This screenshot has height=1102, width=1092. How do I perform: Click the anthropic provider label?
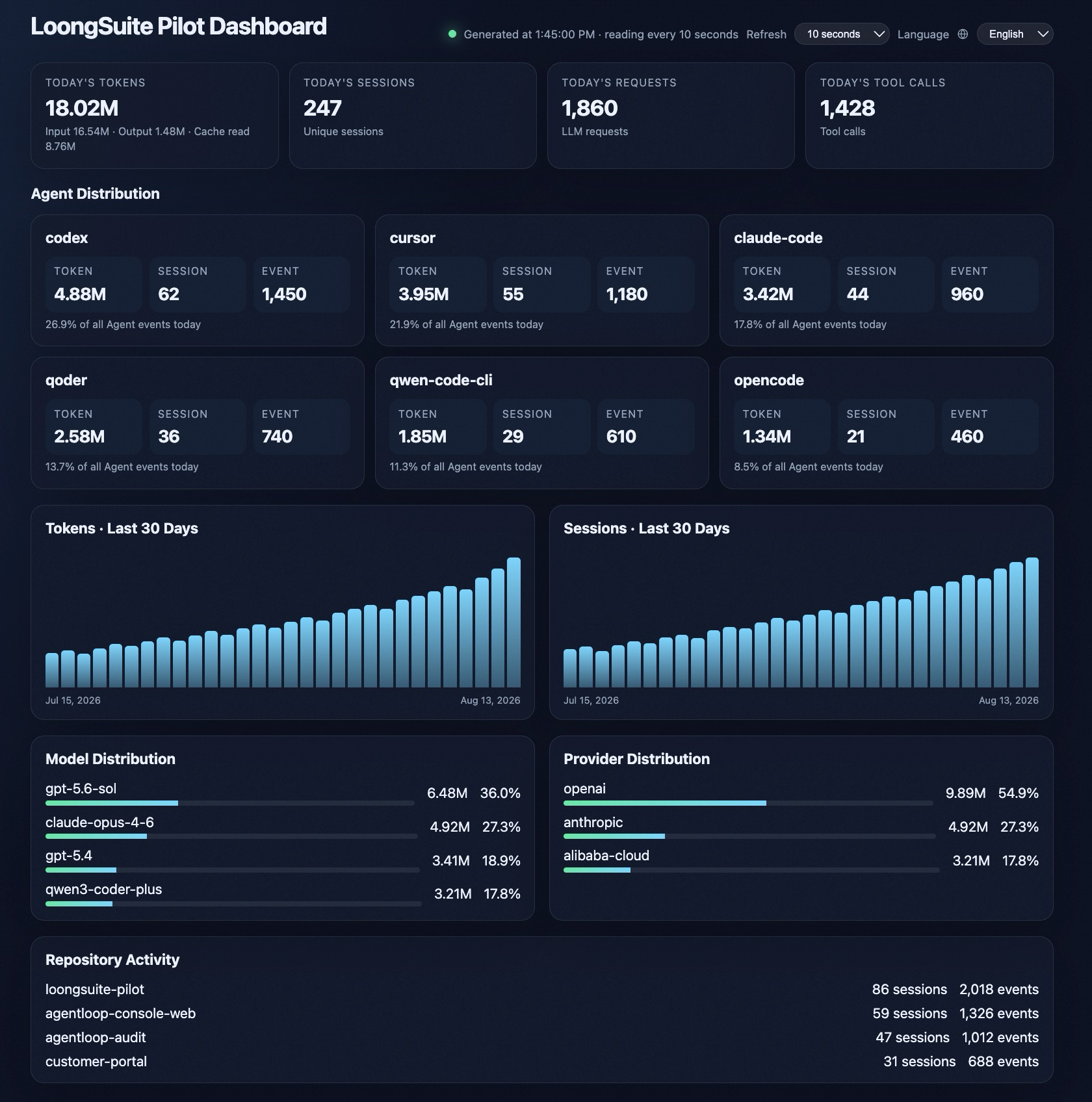tap(593, 822)
